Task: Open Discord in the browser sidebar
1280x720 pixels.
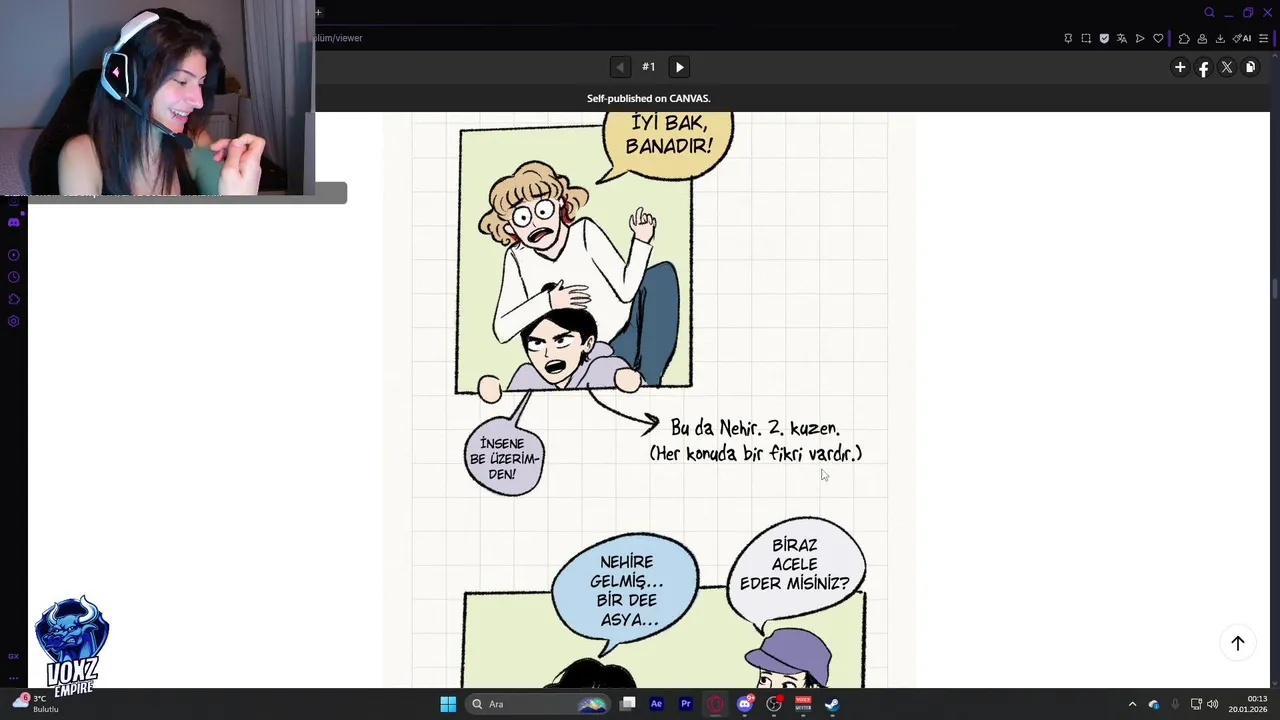Action: point(13,222)
